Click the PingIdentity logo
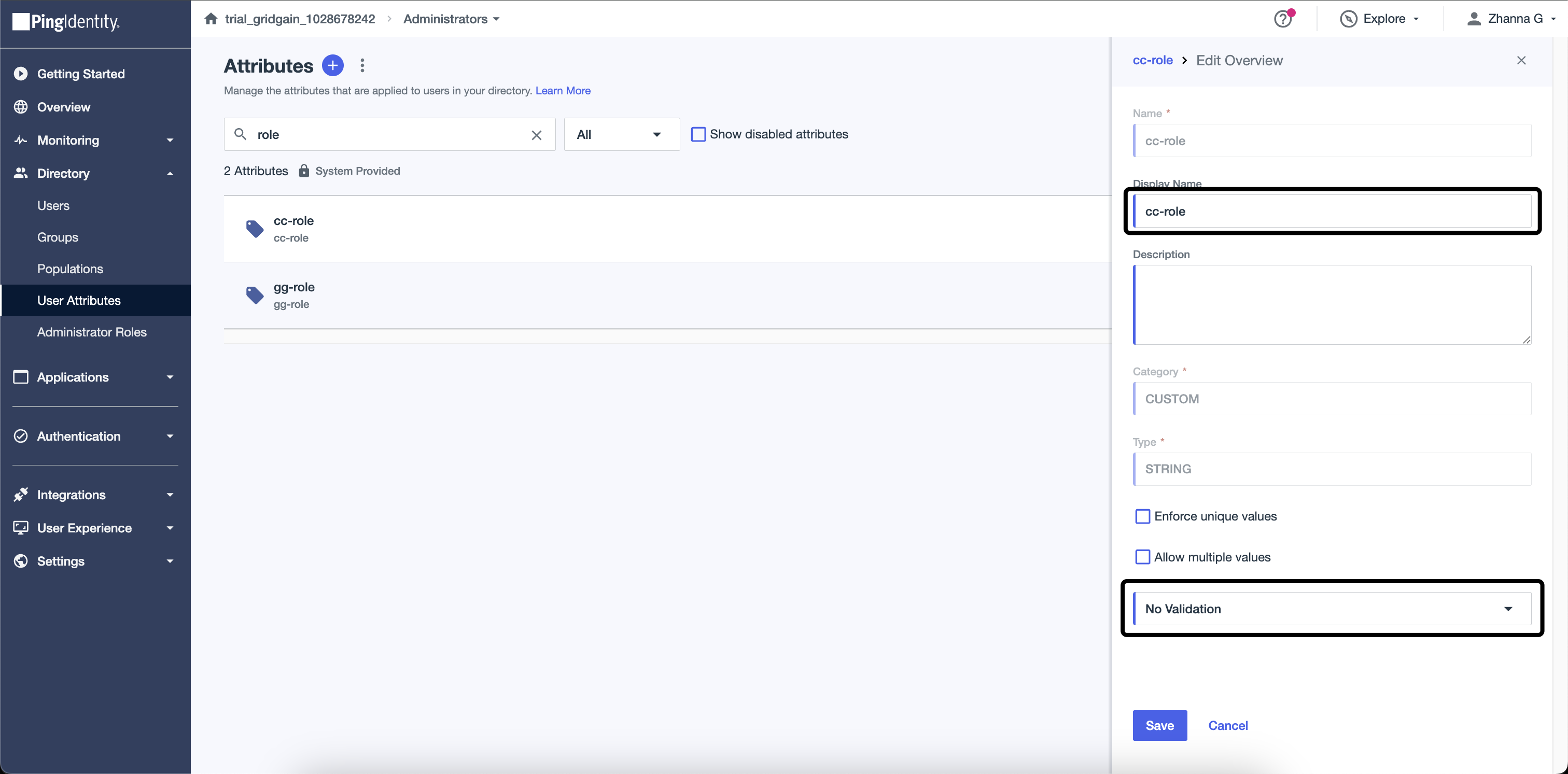Image resolution: width=1568 pixels, height=774 pixels. click(66, 22)
